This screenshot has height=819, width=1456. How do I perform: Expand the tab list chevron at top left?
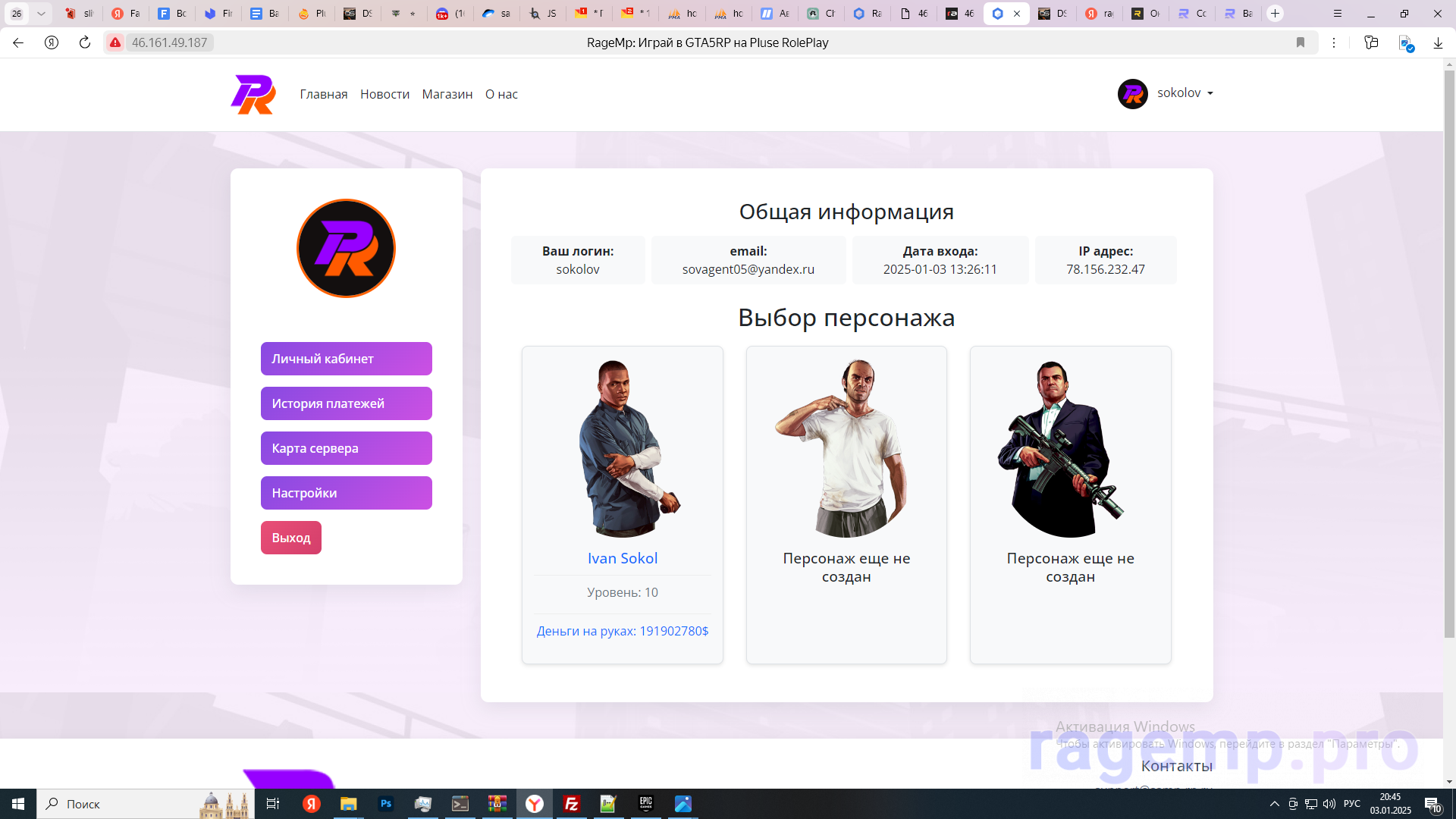(41, 14)
